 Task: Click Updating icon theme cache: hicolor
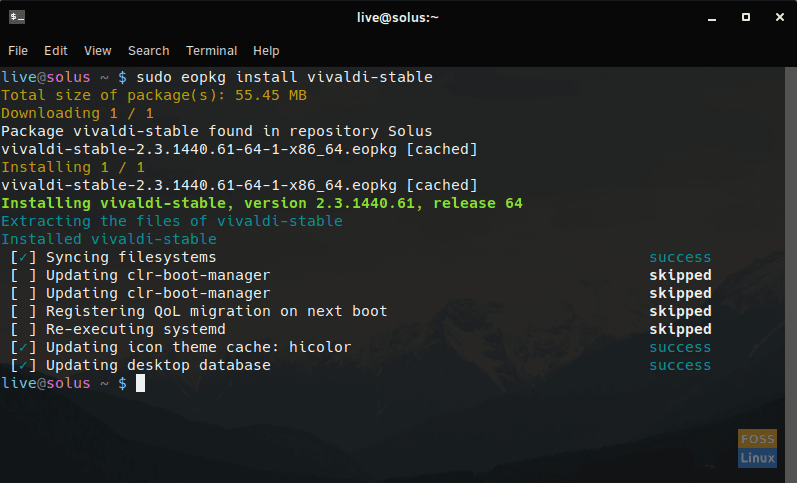[x=198, y=347]
